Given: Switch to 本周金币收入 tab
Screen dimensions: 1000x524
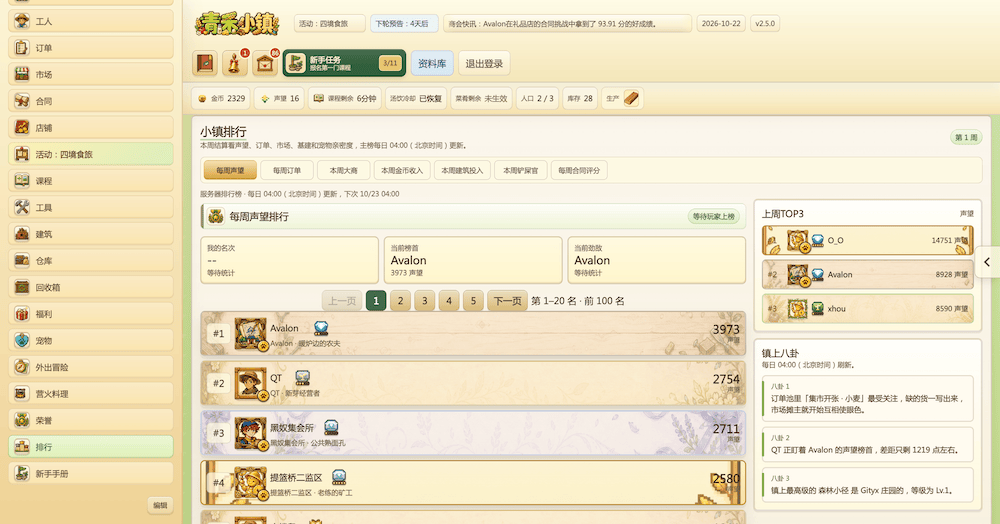Looking at the screenshot, I should (x=402, y=170).
